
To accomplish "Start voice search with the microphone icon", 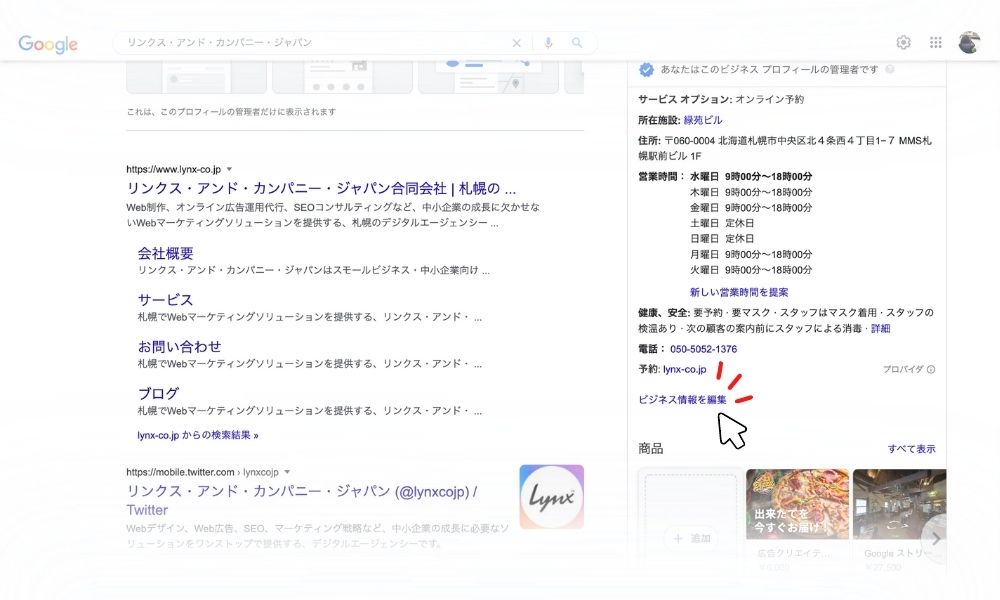I will [x=548, y=43].
